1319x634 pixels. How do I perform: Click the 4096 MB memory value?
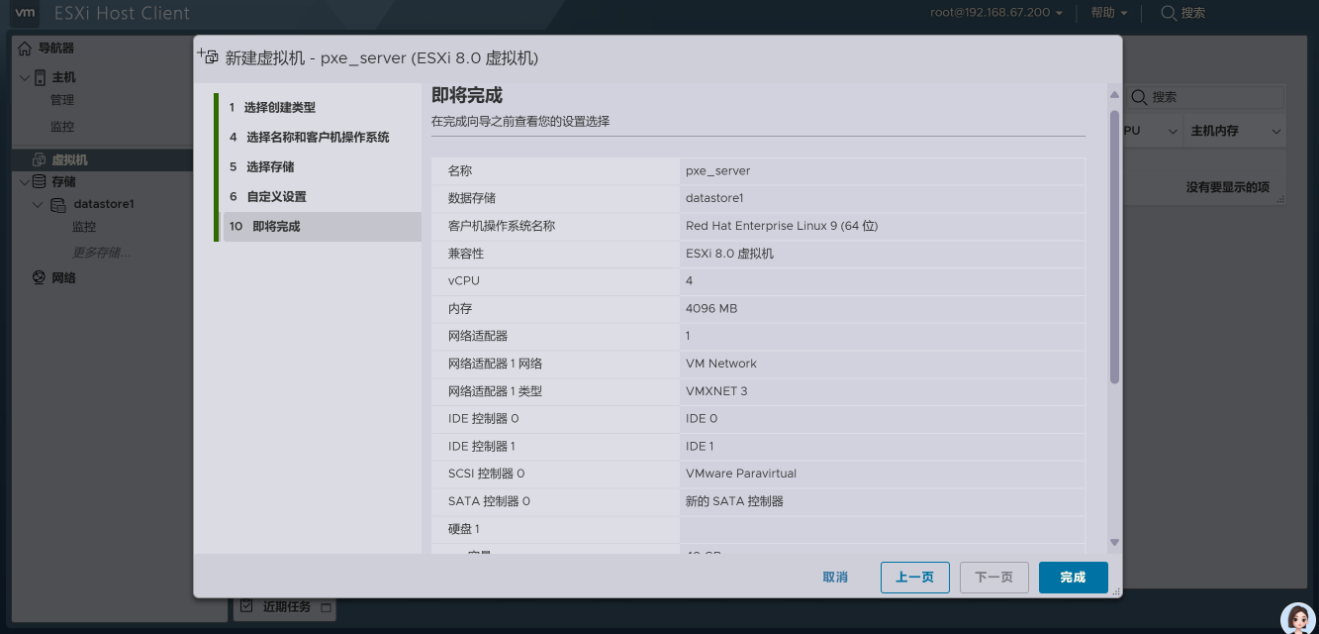(711, 308)
